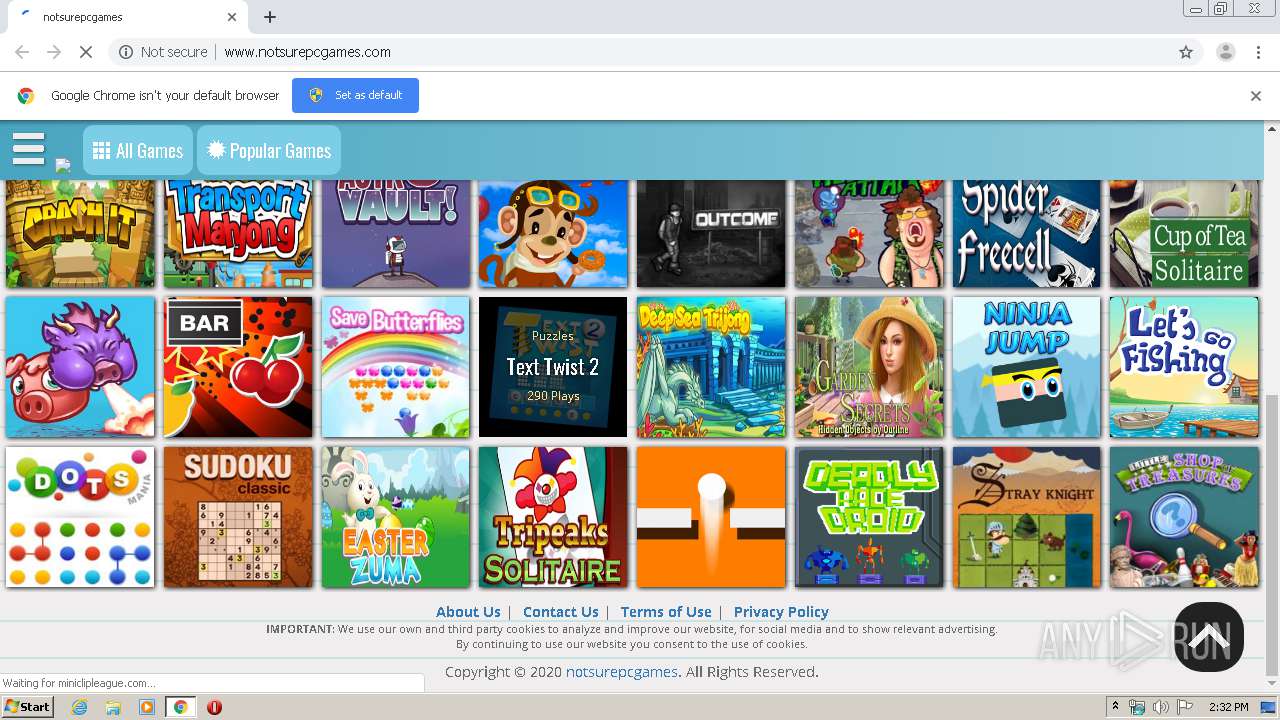Open the Stray Knight game
This screenshot has height=720, width=1280.
click(x=1026, y=517)
